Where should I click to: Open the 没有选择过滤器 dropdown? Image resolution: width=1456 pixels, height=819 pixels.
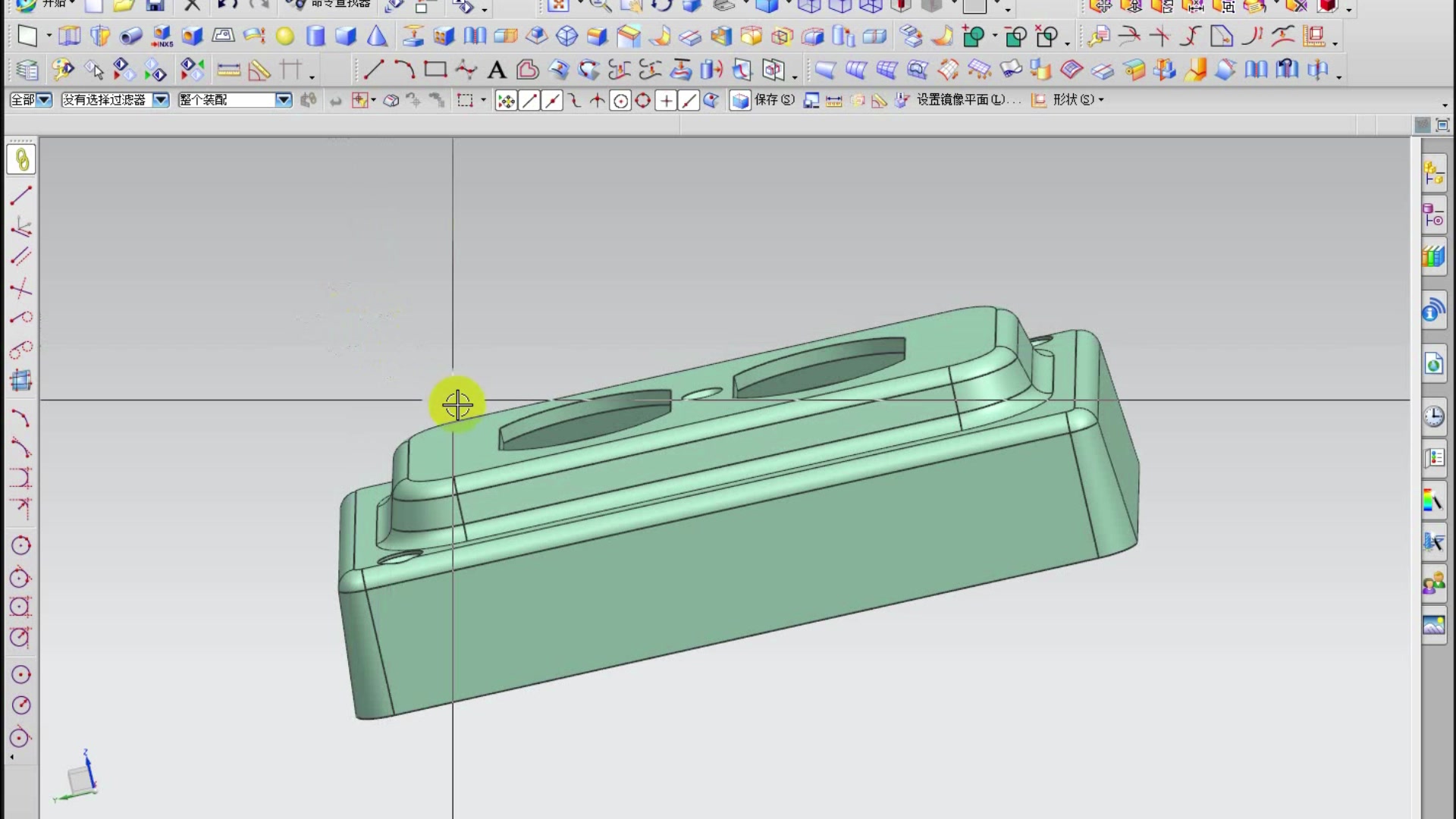[161, 100]
